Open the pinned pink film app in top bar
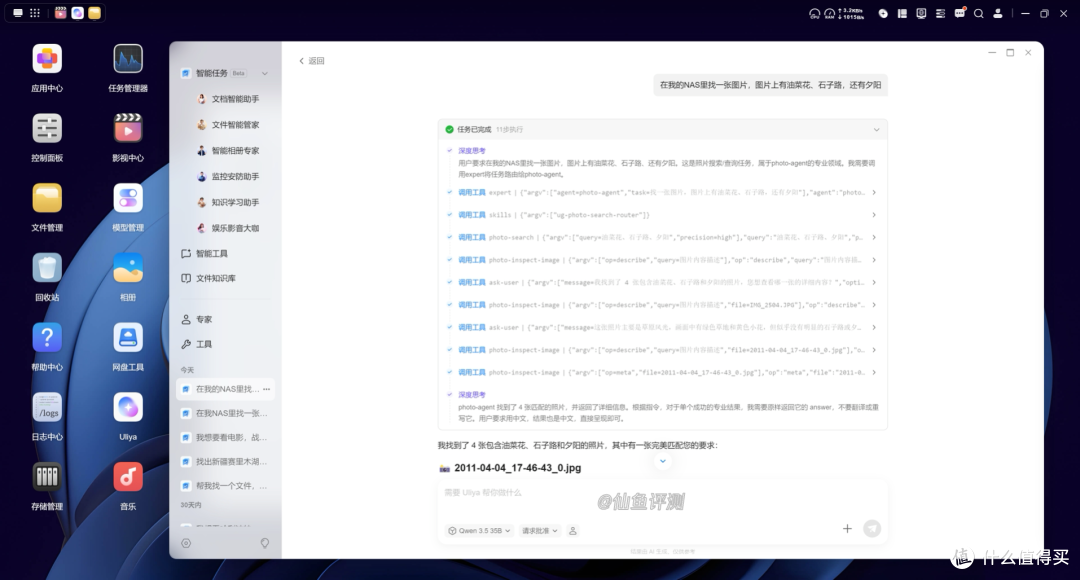The image size is (1080, 580). coord(61,13)
